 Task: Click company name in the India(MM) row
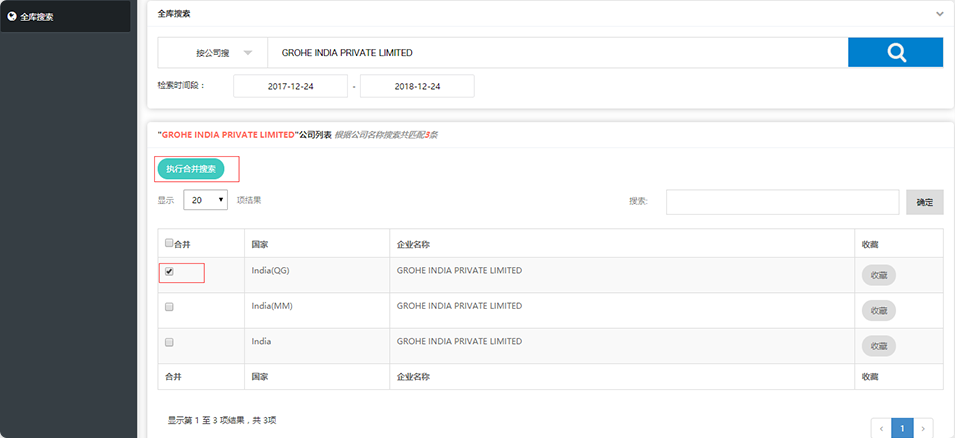pos(459,306)
